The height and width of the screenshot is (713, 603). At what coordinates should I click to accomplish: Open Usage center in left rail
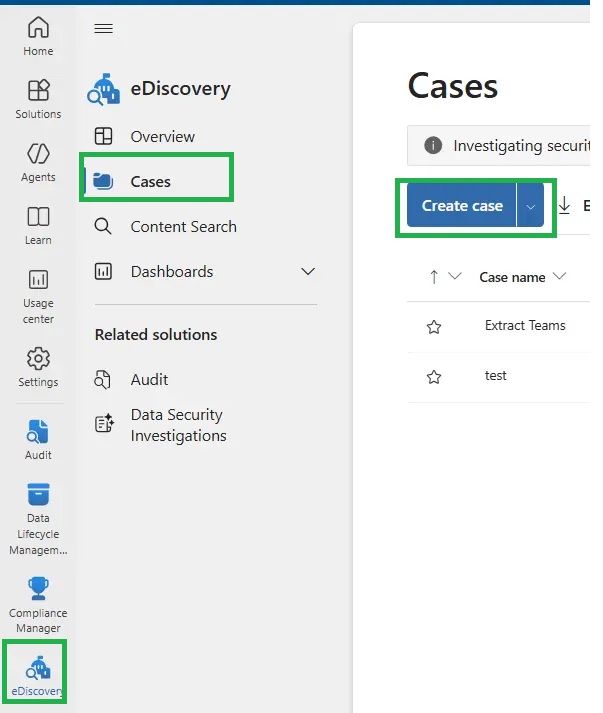tap(38, 296)
